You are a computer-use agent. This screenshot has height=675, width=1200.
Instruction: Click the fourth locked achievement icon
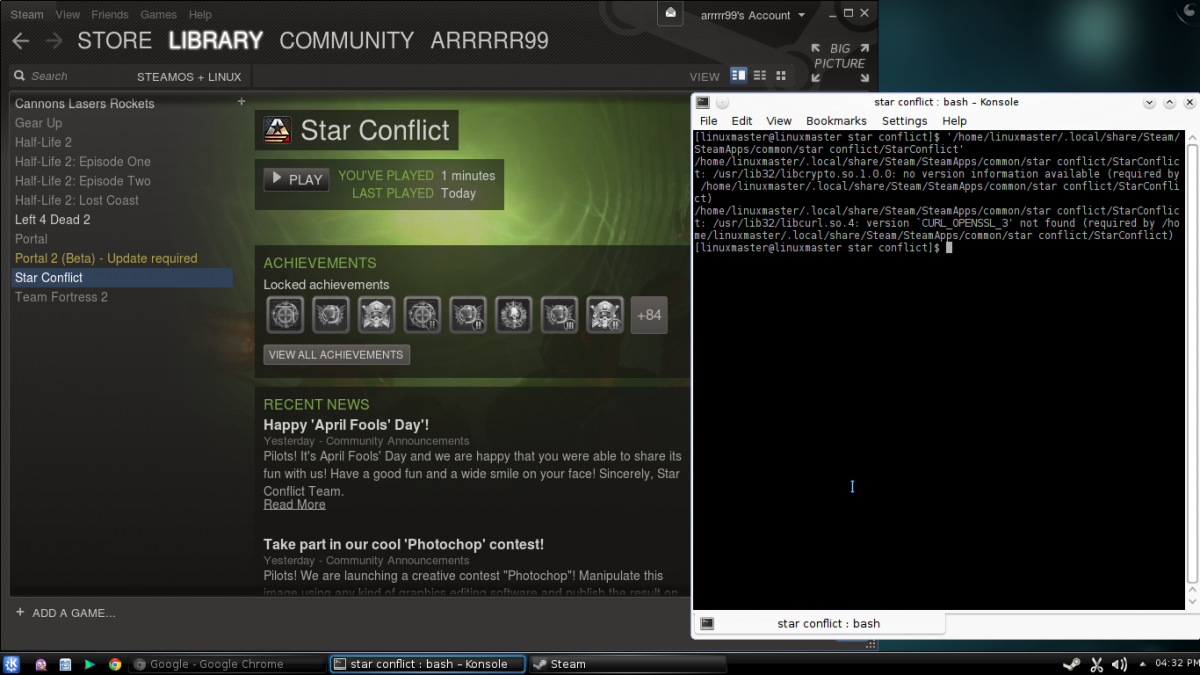click(x=422, y=315)
